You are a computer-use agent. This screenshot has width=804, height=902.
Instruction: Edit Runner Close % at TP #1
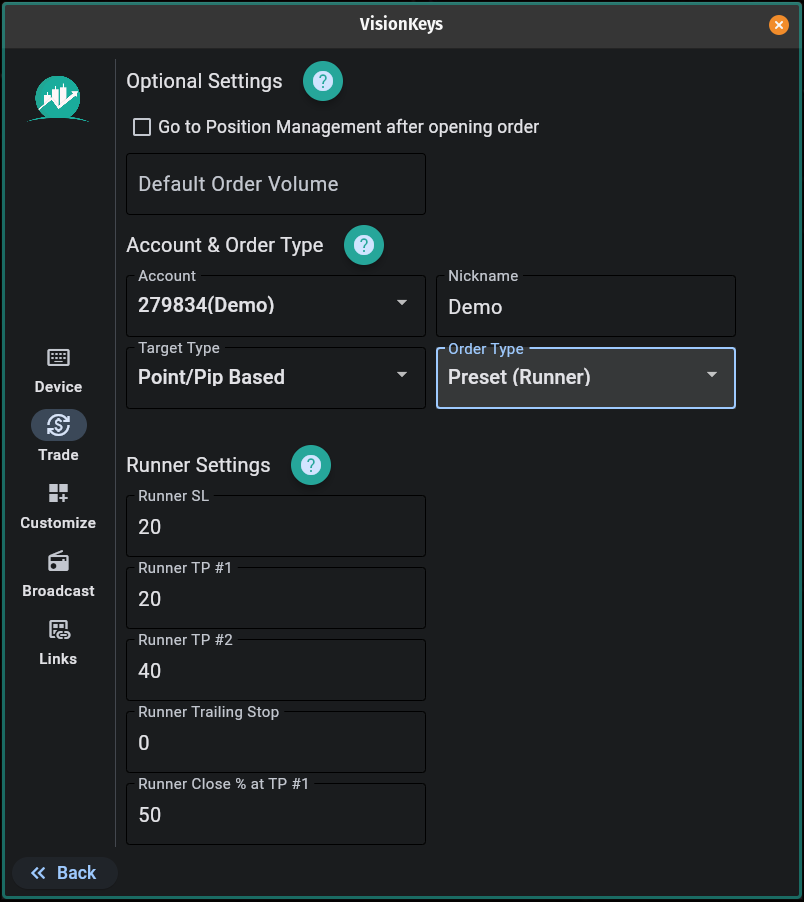point(276,813)
